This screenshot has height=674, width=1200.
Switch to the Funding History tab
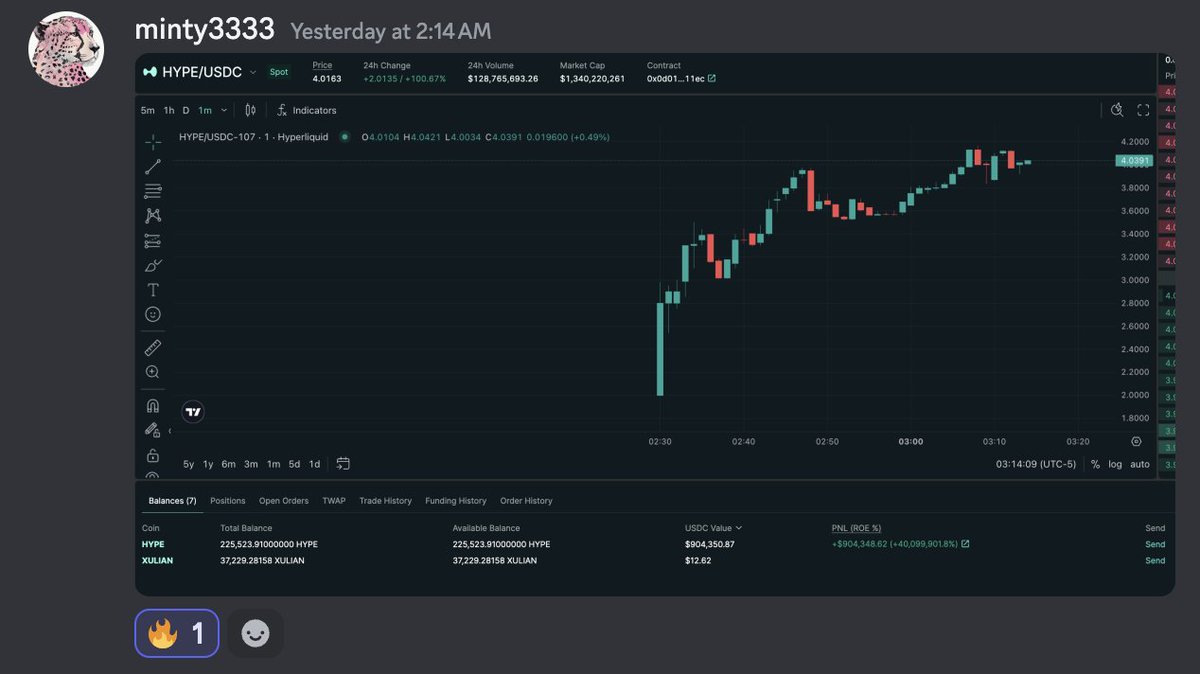456,500
